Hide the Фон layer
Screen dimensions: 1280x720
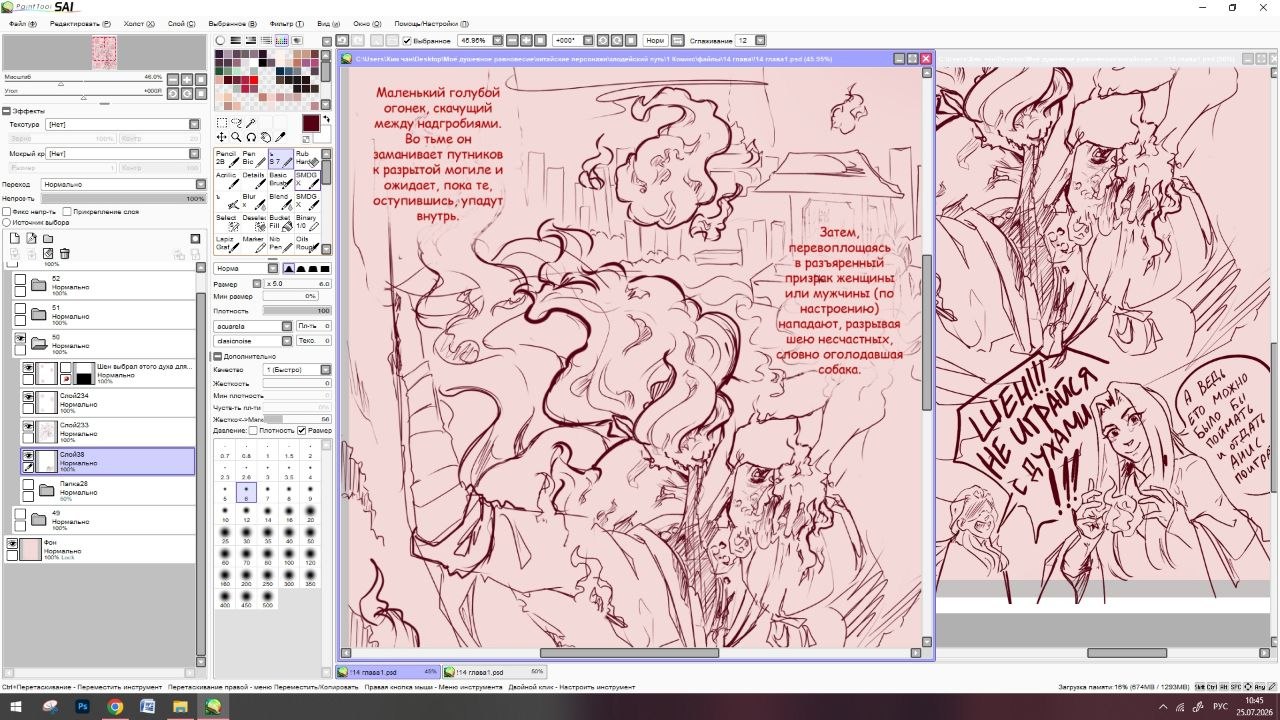pos(12,544)
